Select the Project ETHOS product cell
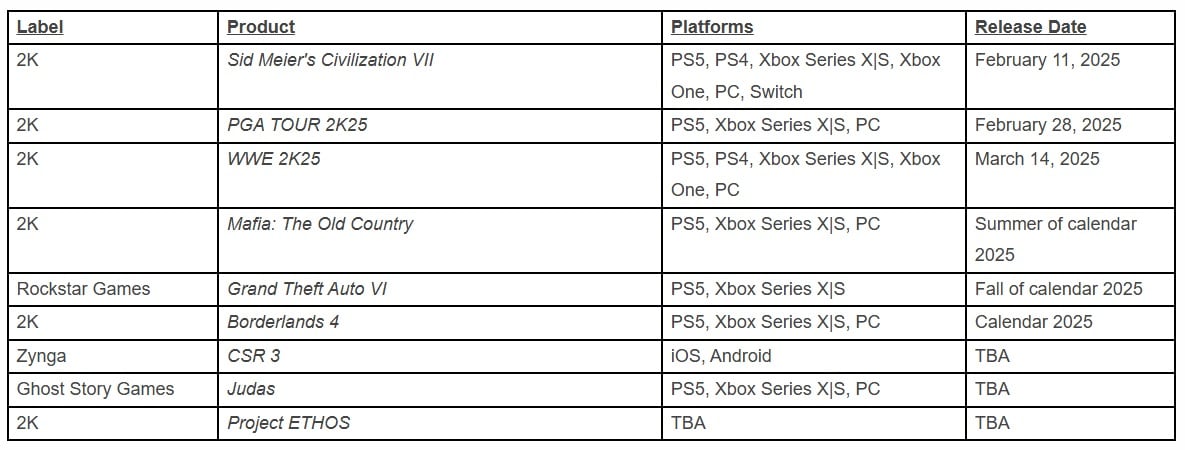The height and width of the screenshot is (450, 1185). (289, 423)
